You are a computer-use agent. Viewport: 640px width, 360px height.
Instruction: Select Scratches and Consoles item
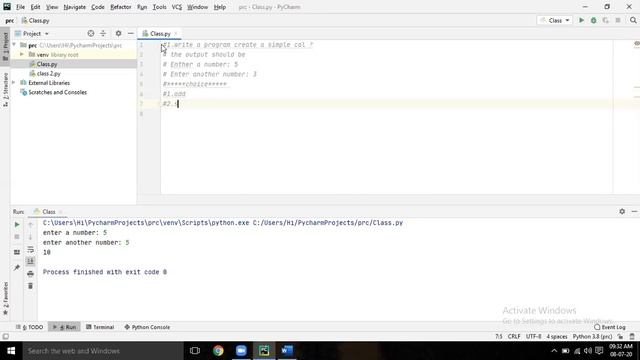click(58, 92)
